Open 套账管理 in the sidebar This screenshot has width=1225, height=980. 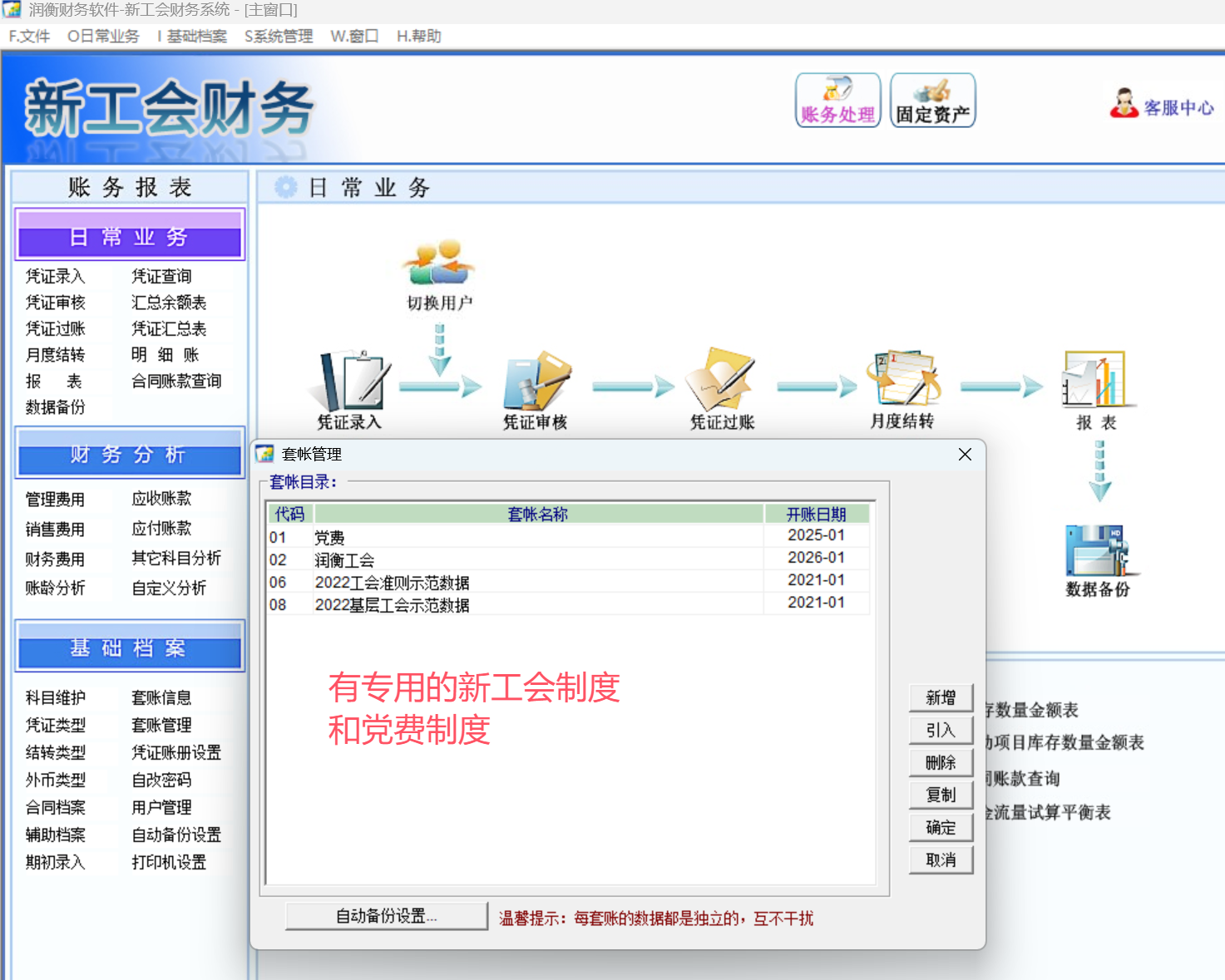161,726
